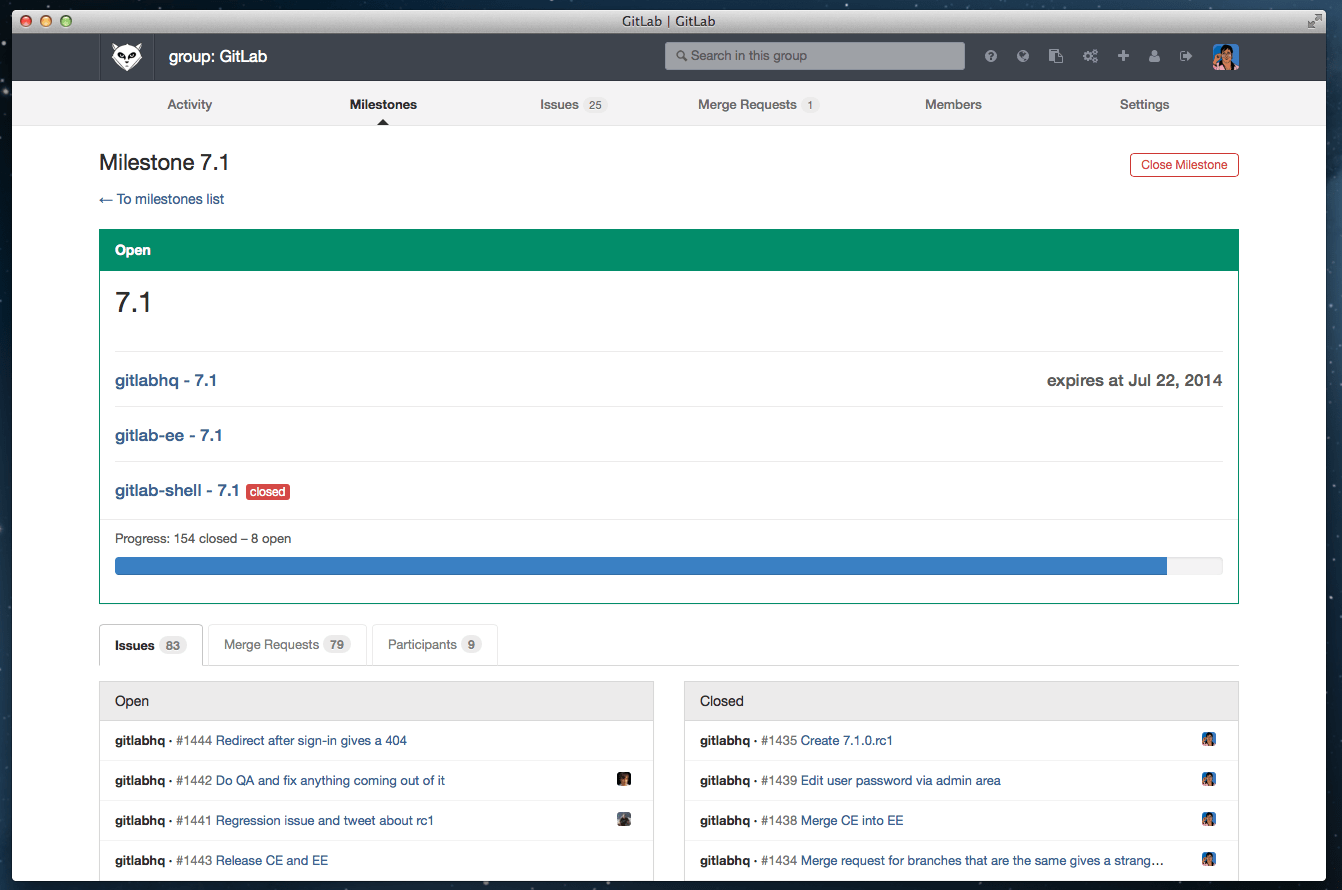Open the Activity navigation item

190,105
